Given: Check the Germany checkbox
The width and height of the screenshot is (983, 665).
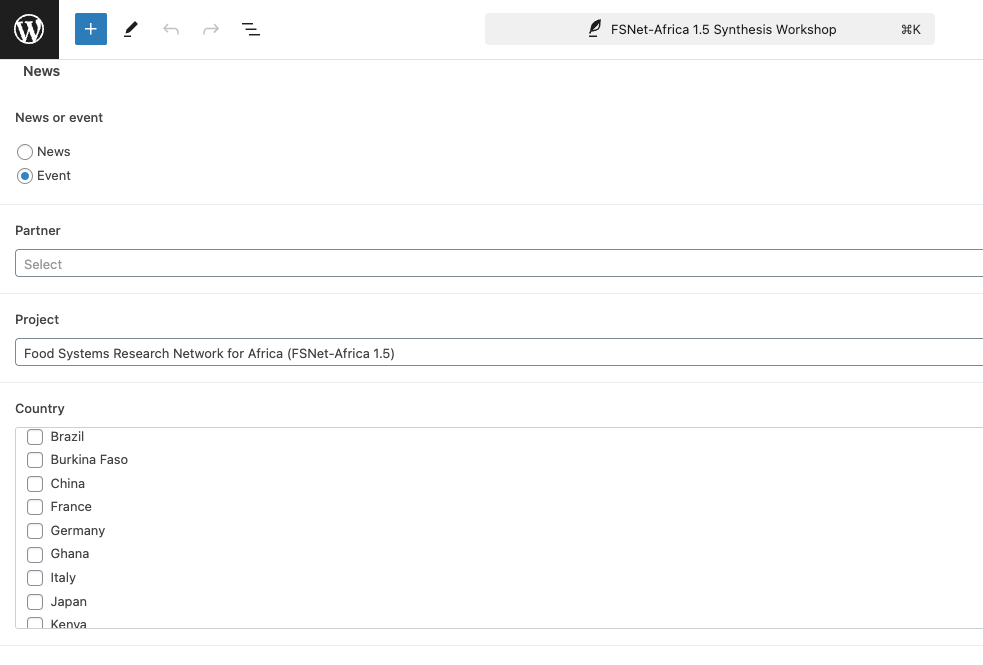Looking at the screenshot, I should pos(35,531).
